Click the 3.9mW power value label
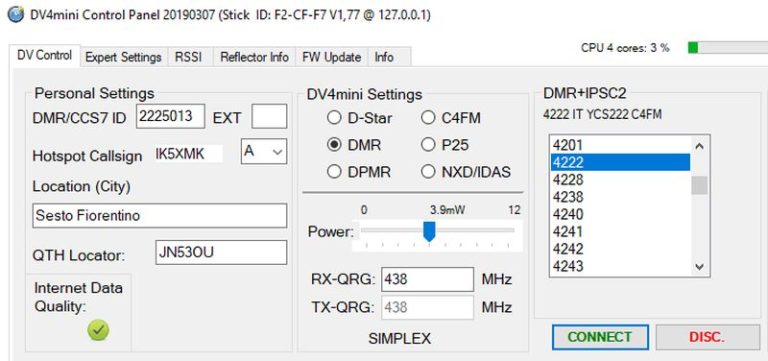 tap(448, 210)
